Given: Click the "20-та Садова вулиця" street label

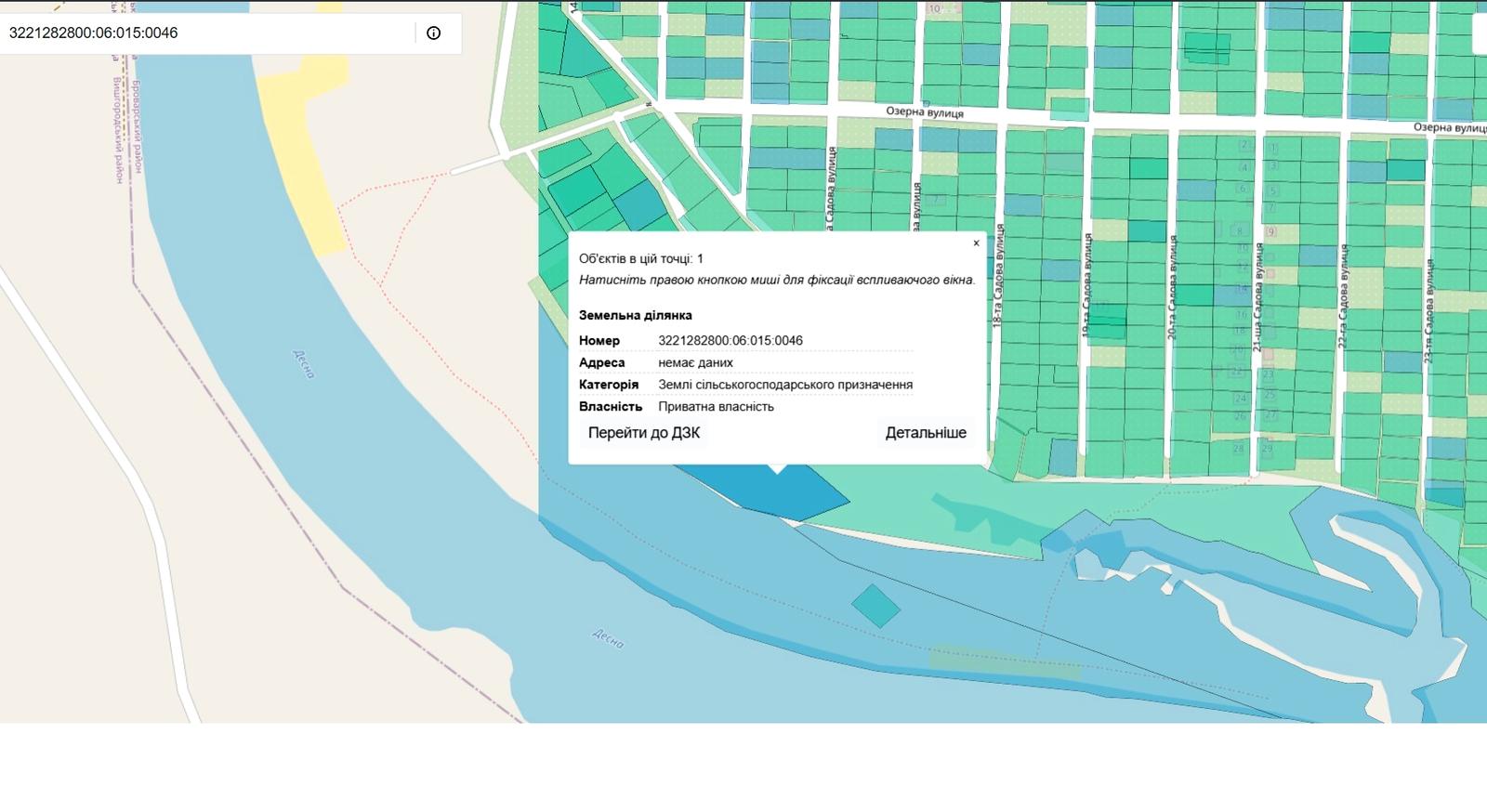Looking at the screenshot, I should click(x=1173, y=287).
